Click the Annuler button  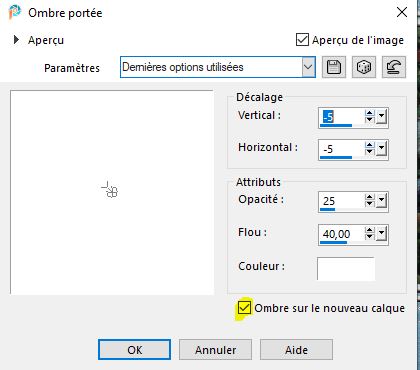215,350
